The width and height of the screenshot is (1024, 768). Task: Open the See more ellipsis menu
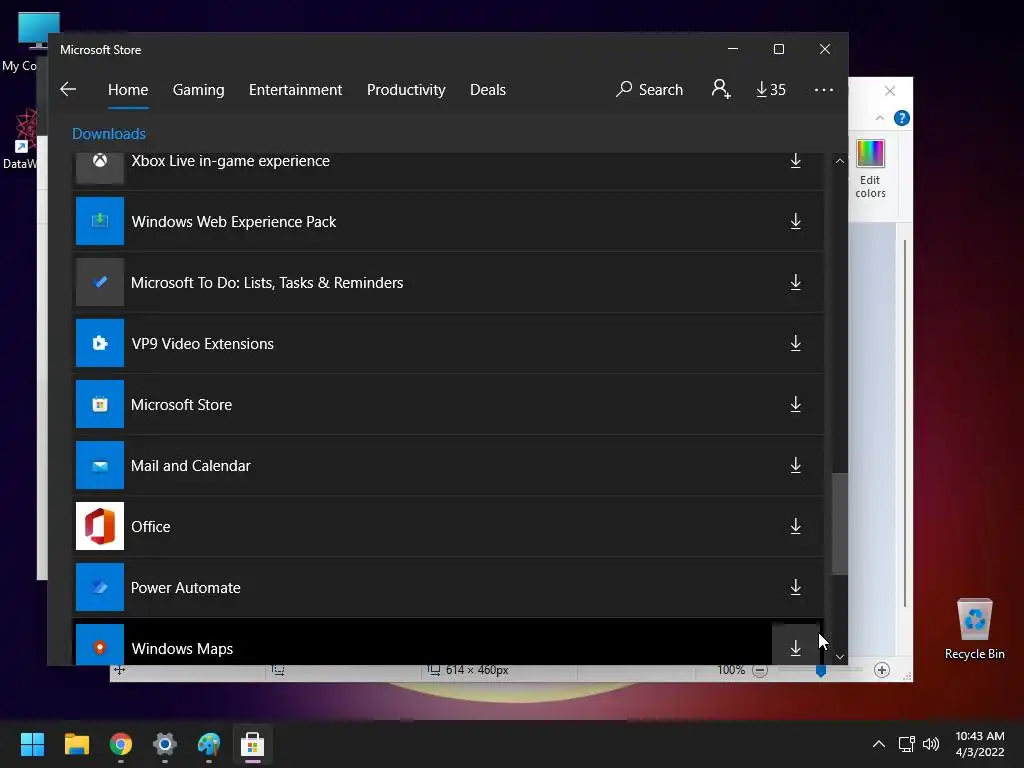point(824,89)
